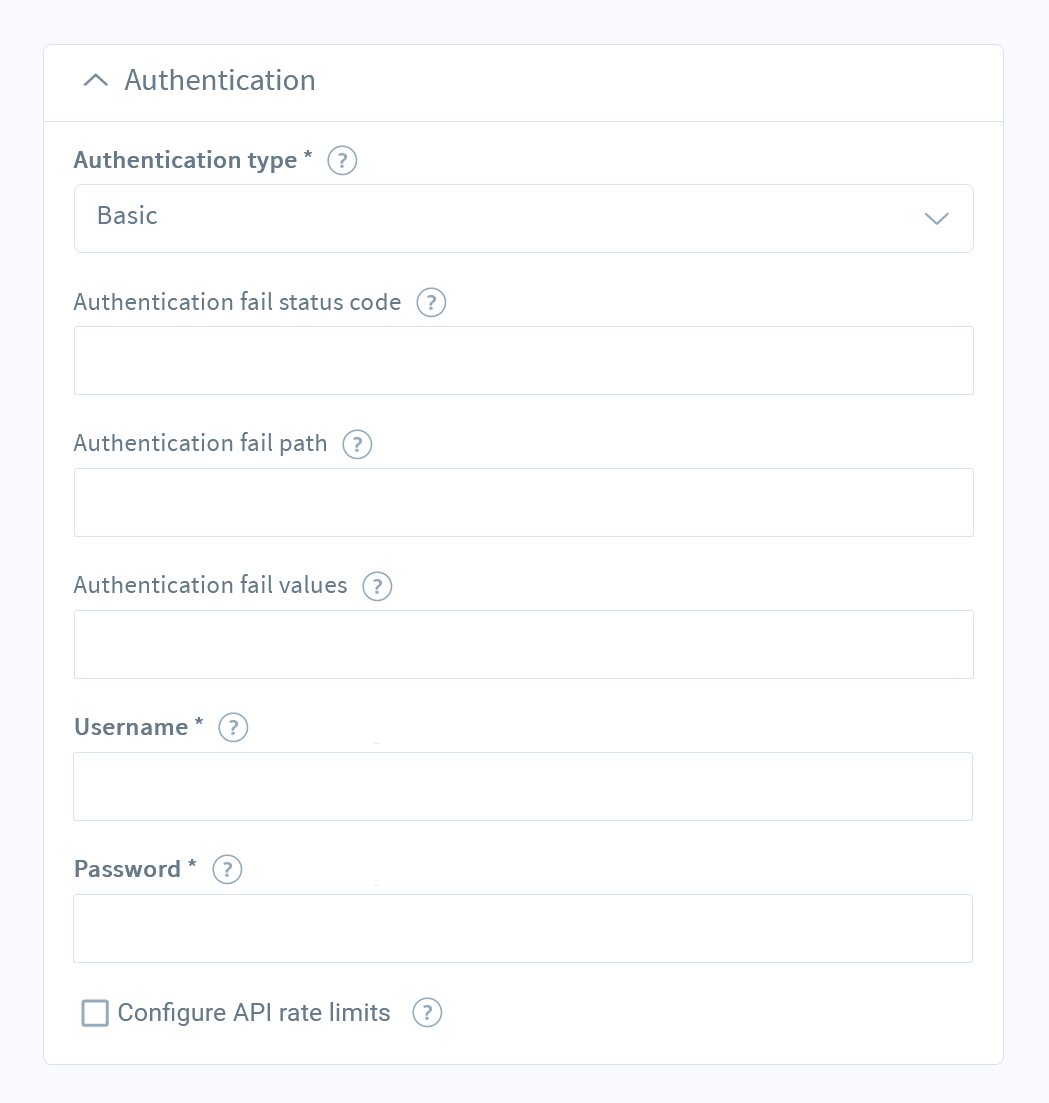Open the Authentication type dropdown

pyautogui.click(x=523, y=218)
